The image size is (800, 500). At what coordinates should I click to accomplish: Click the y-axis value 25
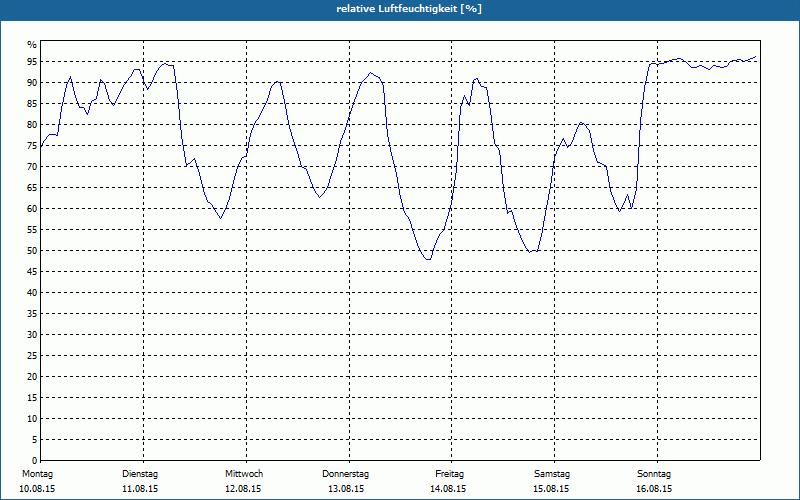[32, 356]
